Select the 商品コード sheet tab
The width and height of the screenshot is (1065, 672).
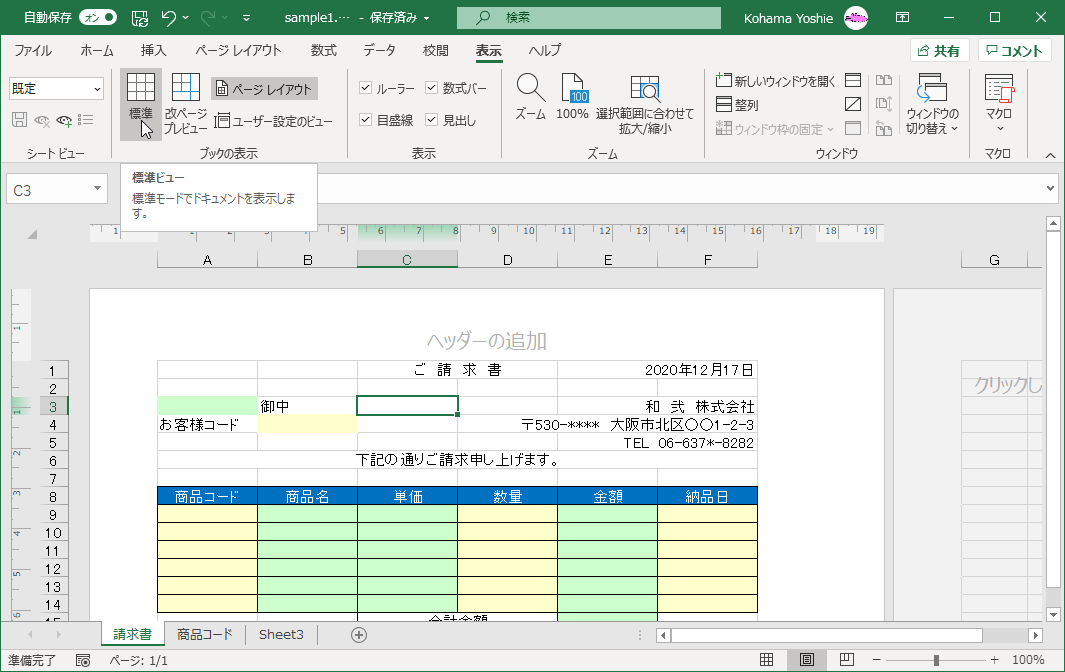click(207, 634)
